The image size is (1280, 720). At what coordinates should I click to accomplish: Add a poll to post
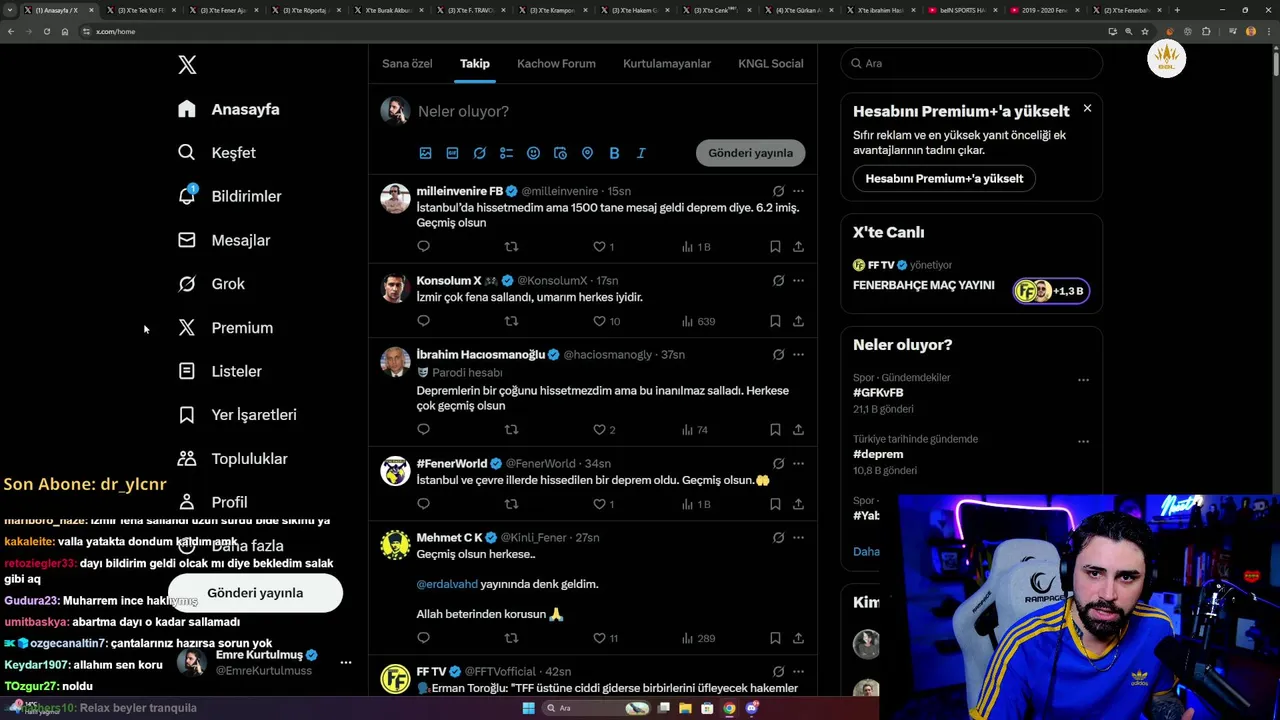coord(506,153)
